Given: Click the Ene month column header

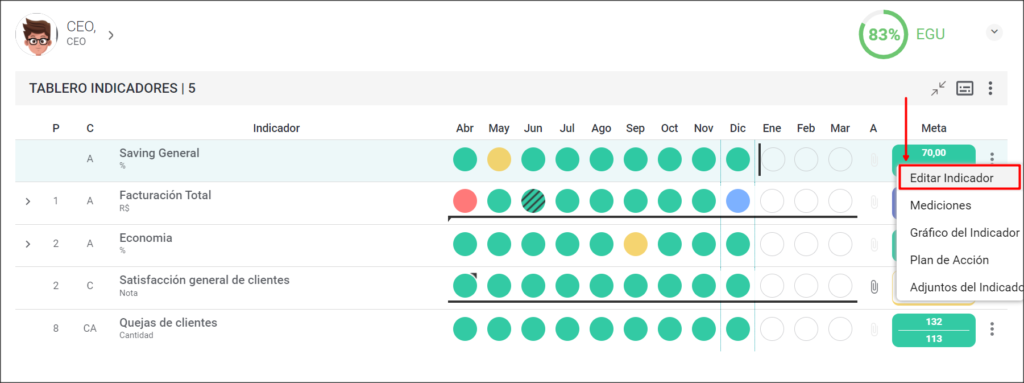Looking at the screenshot, I should click(x=772, y=128).
